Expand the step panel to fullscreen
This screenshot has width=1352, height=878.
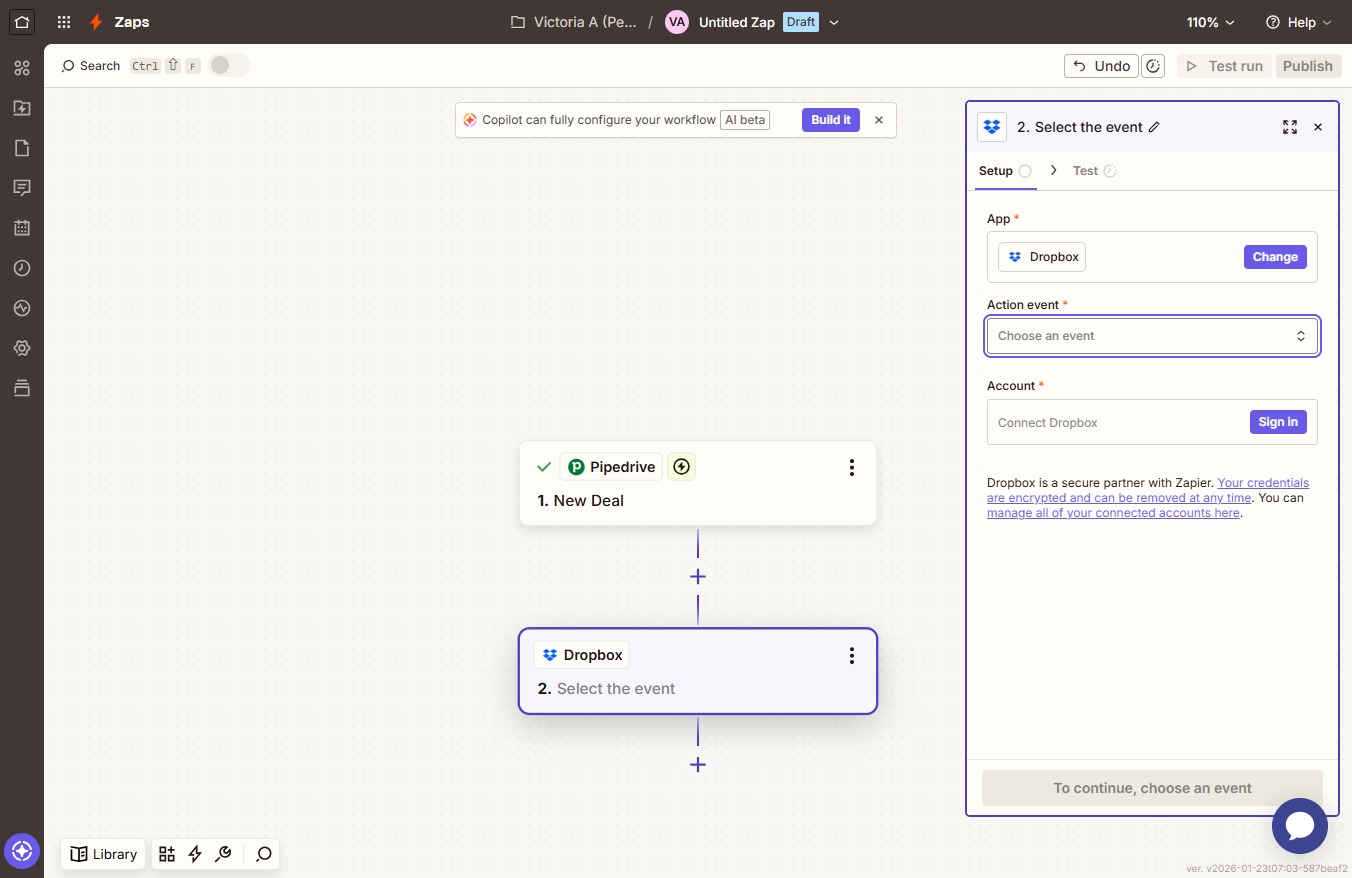(x=1290, y=127)
